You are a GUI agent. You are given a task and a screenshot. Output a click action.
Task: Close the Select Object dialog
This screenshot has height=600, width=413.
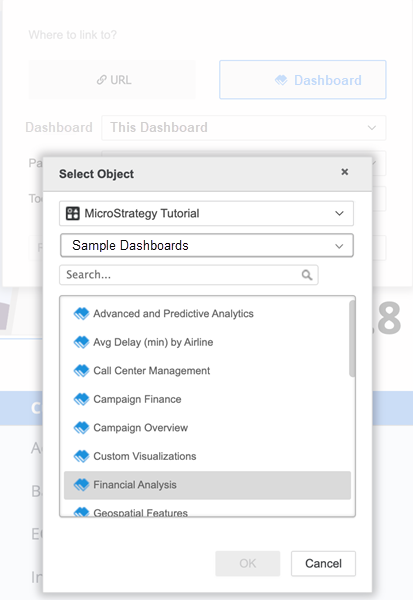pos(344,172)
